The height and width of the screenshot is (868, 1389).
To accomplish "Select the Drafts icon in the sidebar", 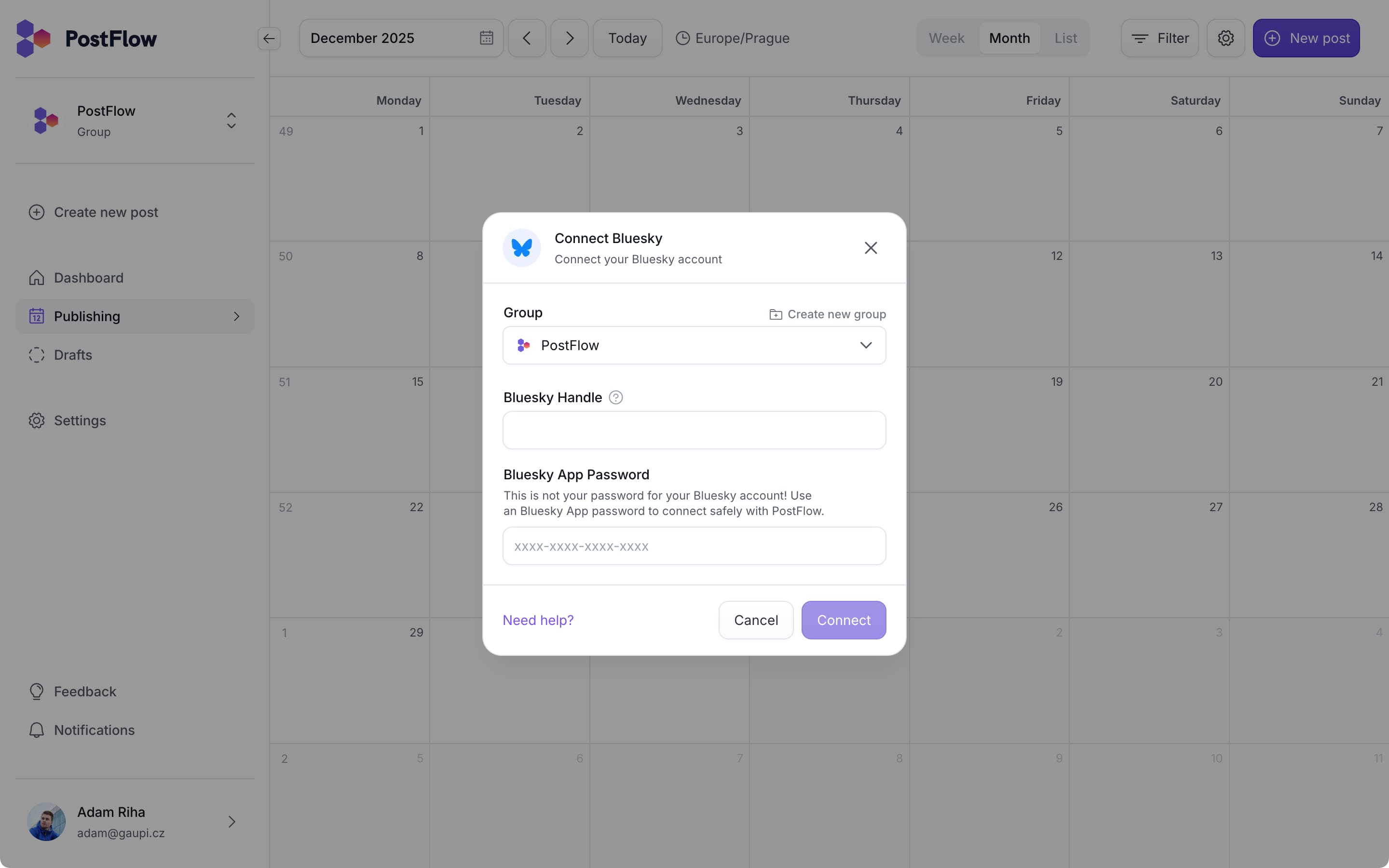I will coord(36,355).
